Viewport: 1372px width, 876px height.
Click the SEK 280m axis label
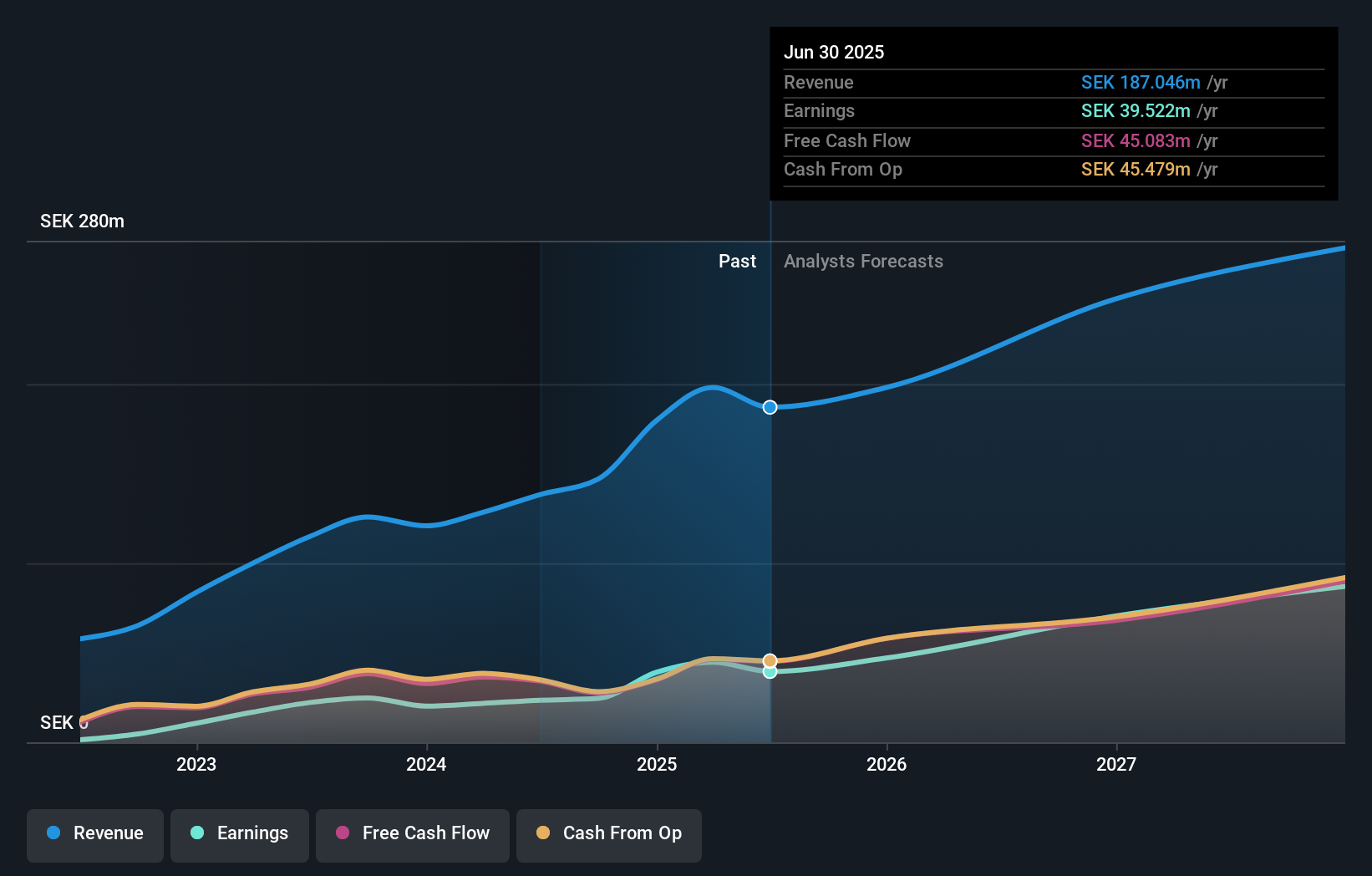click(x=82, y=221)
